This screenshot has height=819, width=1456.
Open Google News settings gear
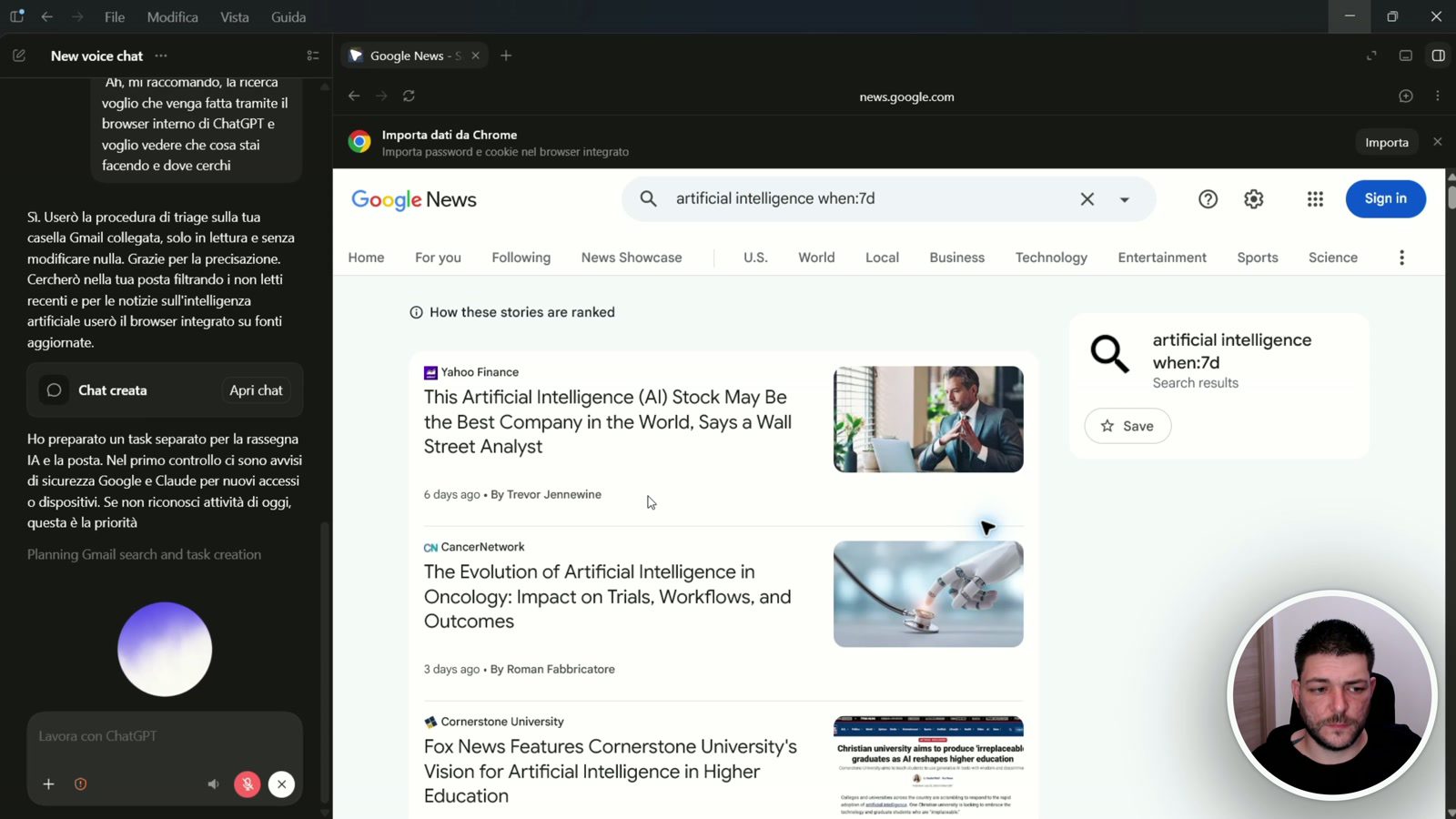click(1254, 198)
